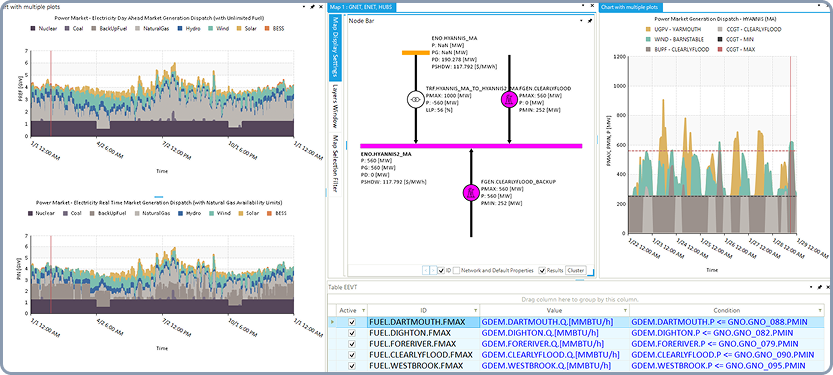Toggle the Results checkbox in Node Bar
This screenshot has width=833, height=375.
(x=542, y=270)
